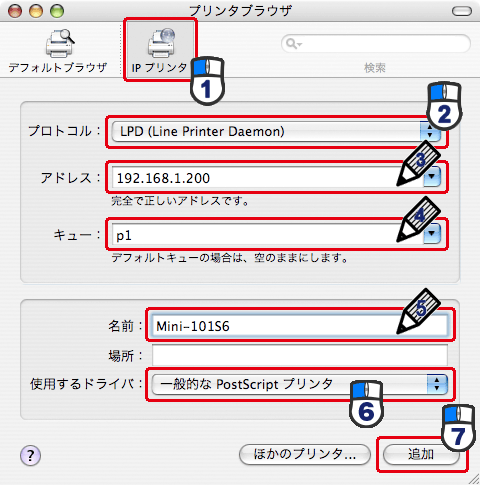
Task: Click the search magnifier icon
Action: pyautogui.click(x=292, y=43)
